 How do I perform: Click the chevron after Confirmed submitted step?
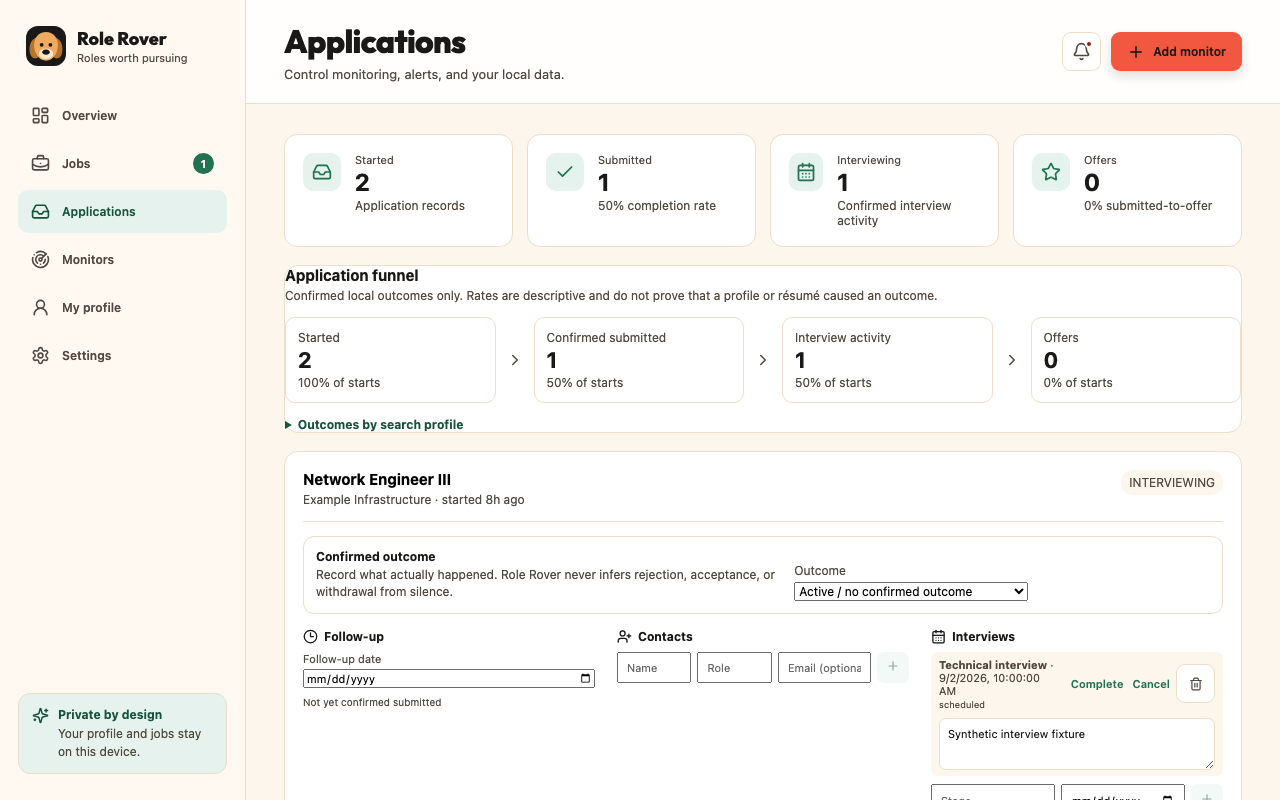[x=763, y=360]
